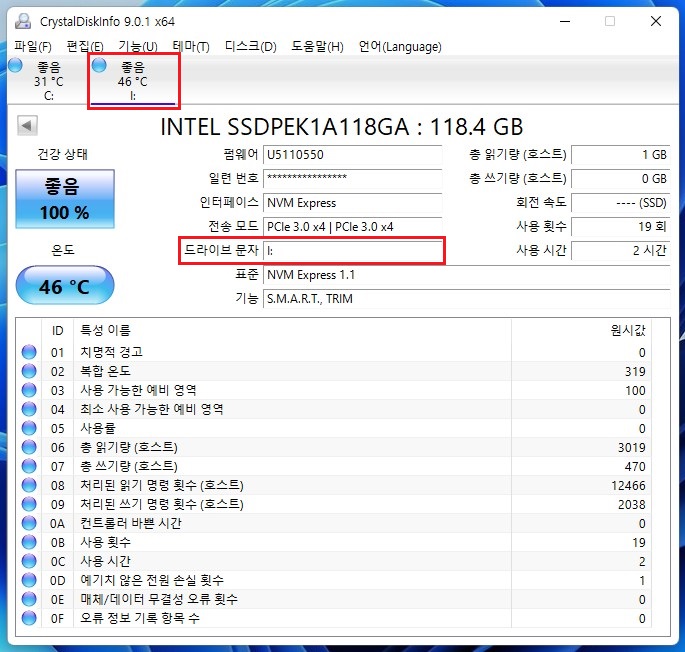
Task: Open the 기능(U) menu
Action: pos(138,46)
